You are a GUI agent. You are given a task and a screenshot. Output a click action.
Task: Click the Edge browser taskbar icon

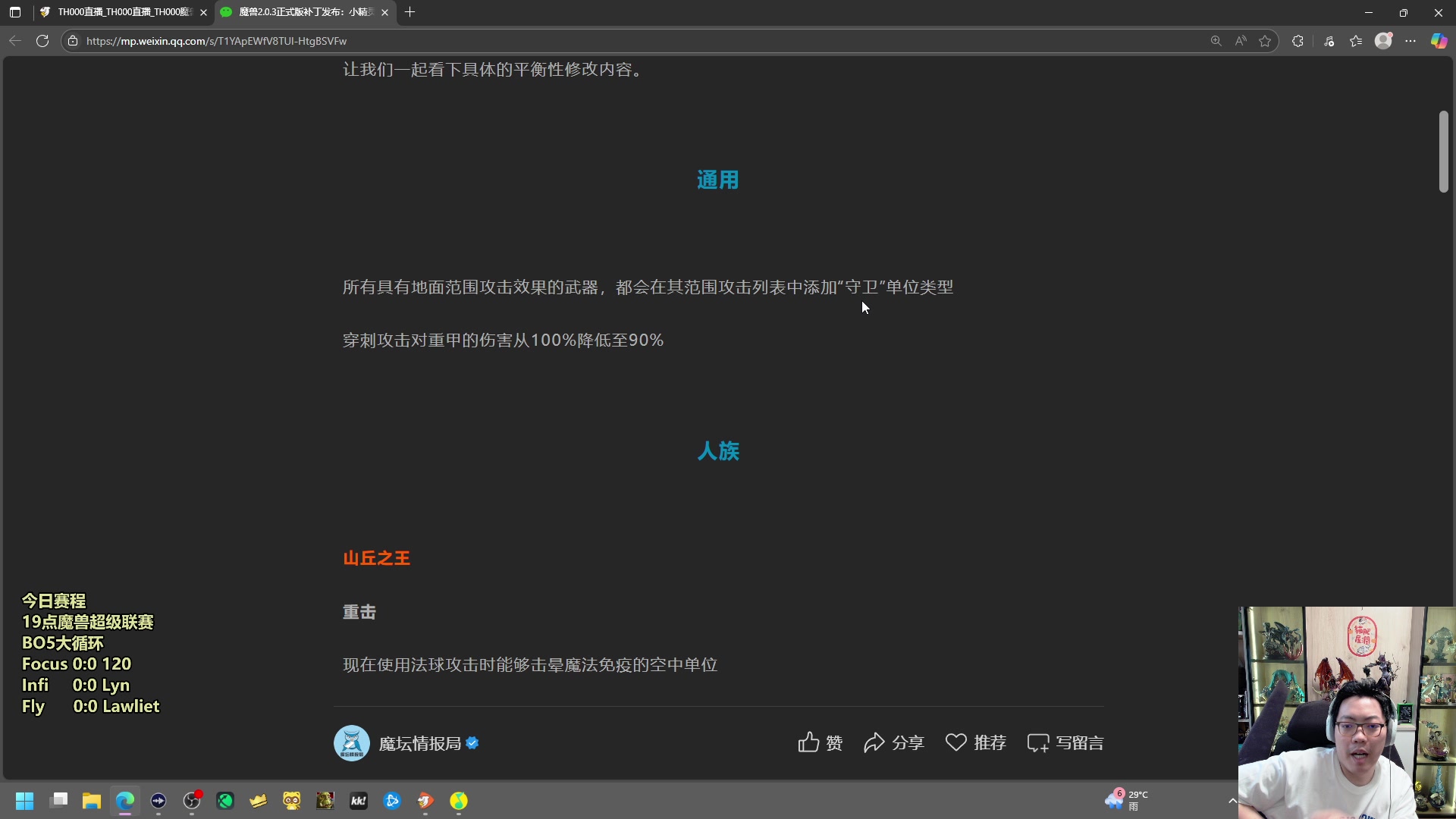(125, 801)
